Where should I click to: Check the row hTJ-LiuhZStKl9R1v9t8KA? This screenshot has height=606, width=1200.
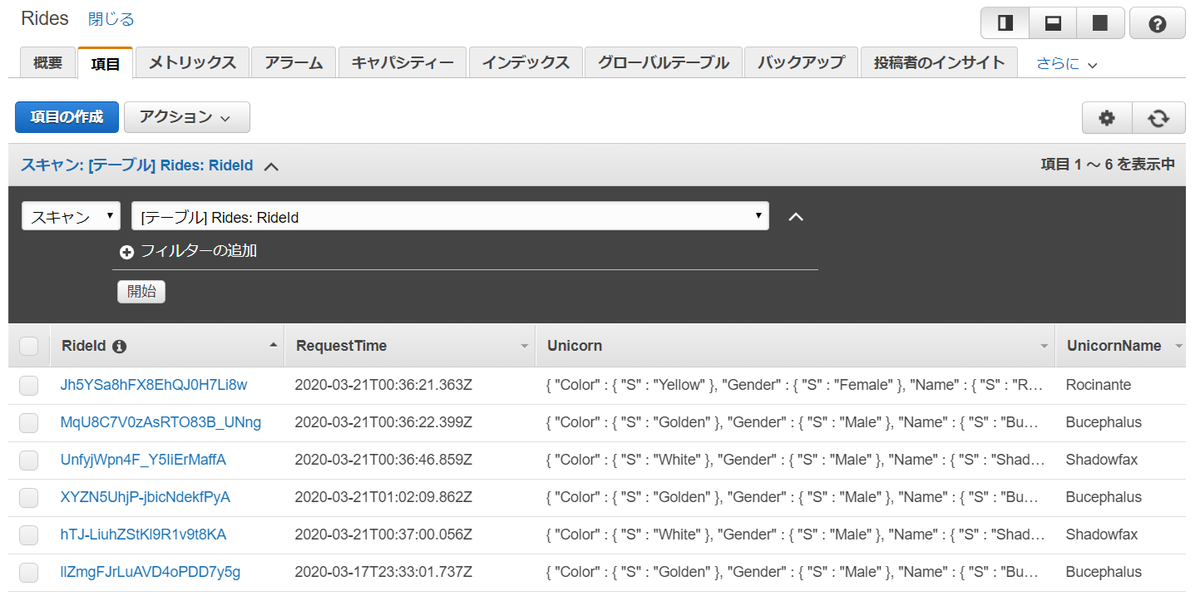point(29,535)
